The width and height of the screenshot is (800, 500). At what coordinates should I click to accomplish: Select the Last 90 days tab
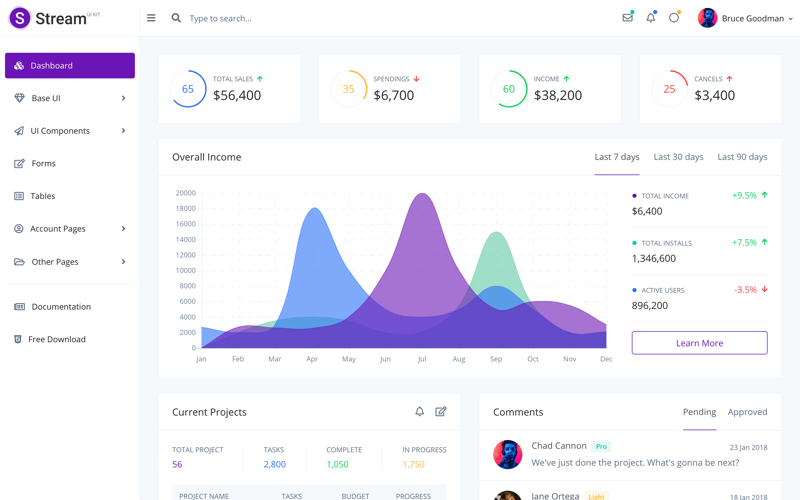pos(742,157)
